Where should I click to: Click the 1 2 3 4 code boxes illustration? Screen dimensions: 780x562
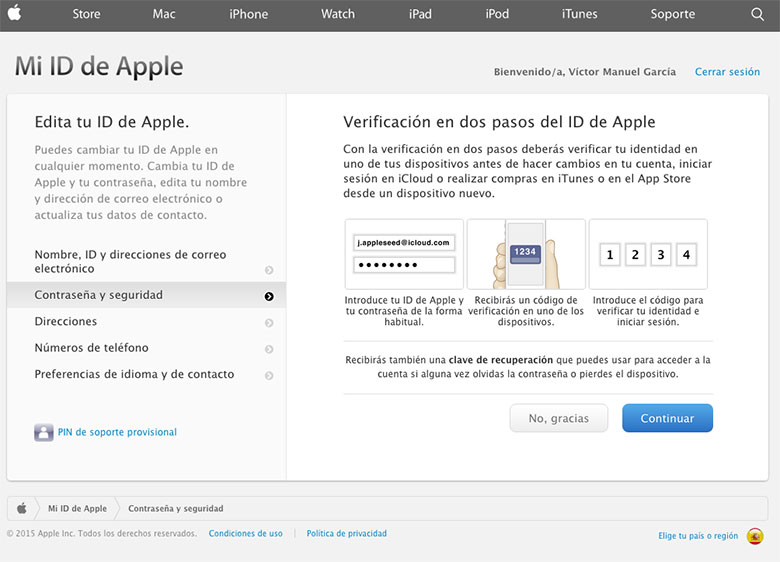point(648,254)
